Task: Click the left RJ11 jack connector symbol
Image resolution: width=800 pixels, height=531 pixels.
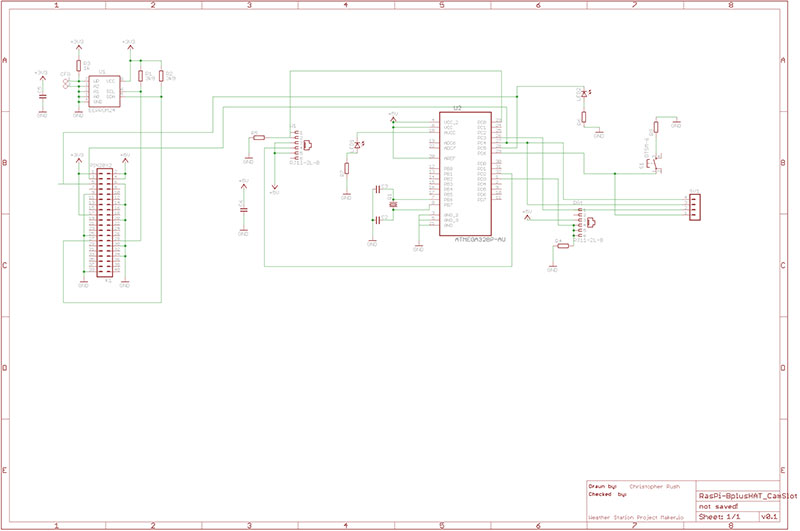Action: (x=306, y=145)
